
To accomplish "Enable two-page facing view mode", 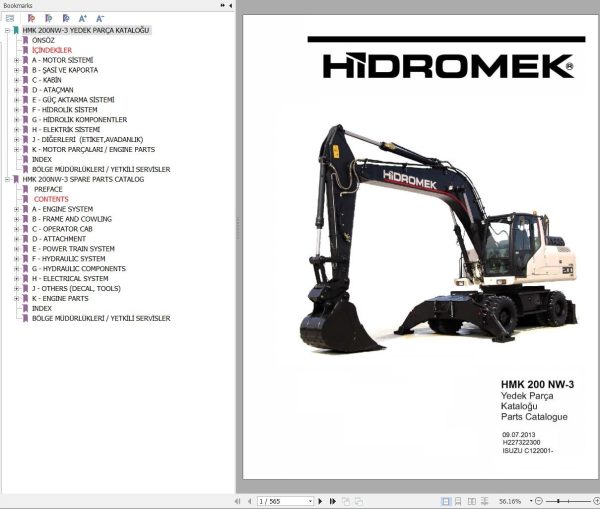I will pyautogui.click(x=472, y=501).
